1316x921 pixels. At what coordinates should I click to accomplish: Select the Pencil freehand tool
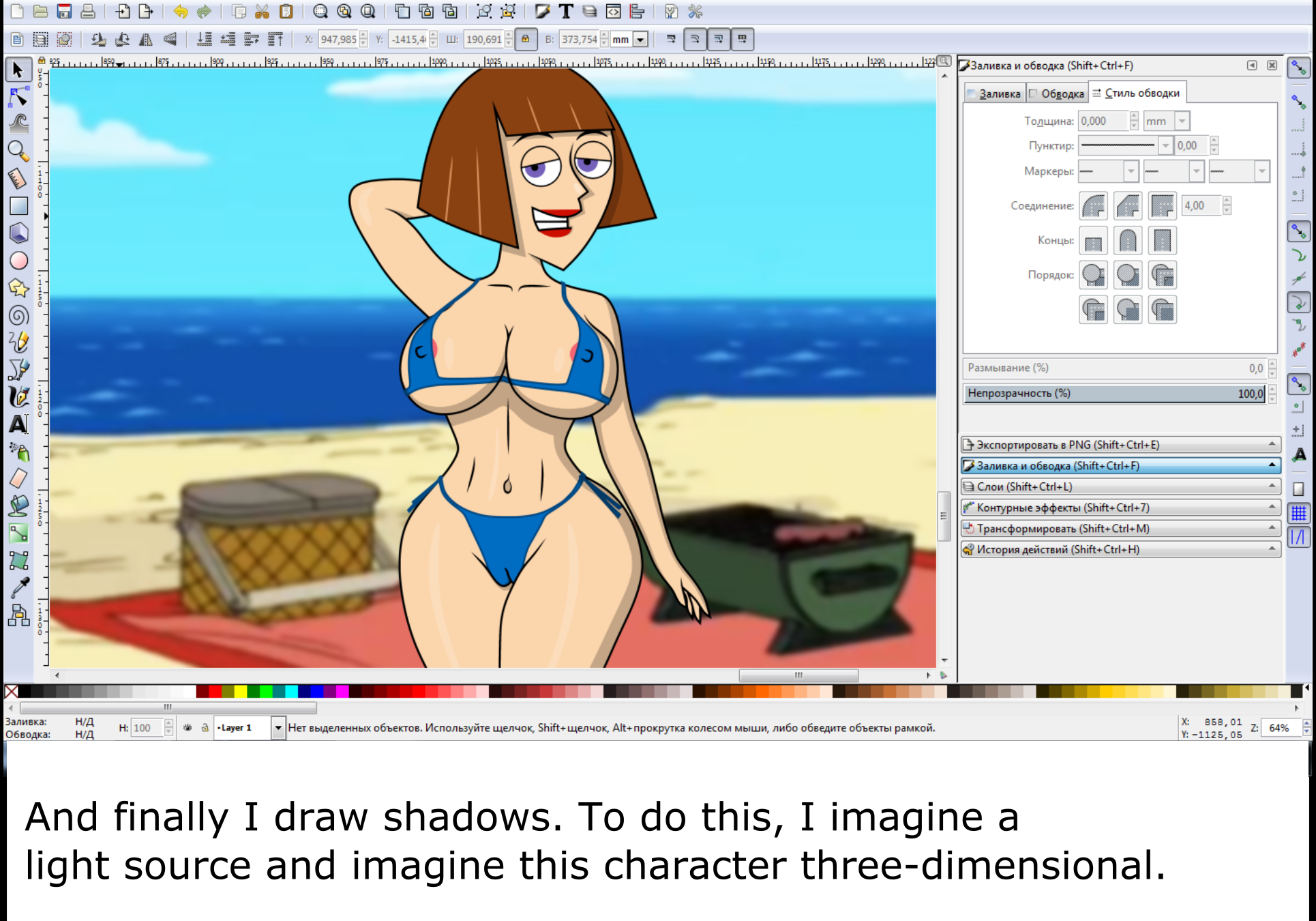pyautogui.click(x=18, y=342)
